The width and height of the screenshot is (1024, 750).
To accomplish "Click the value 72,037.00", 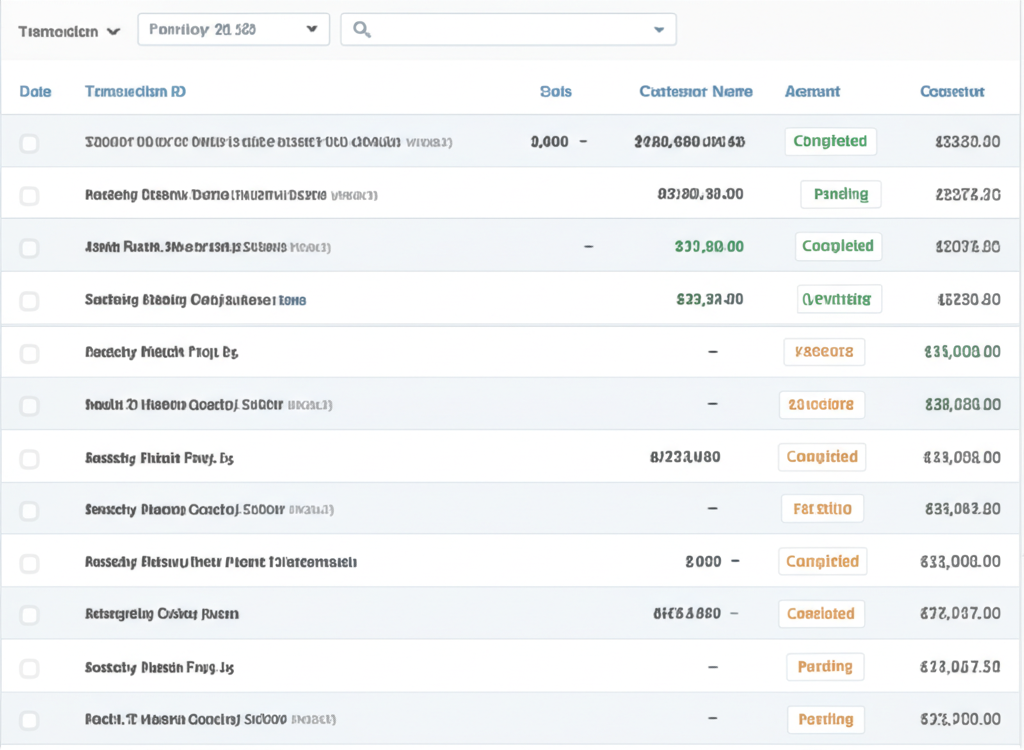I will [x=960, y=613].
